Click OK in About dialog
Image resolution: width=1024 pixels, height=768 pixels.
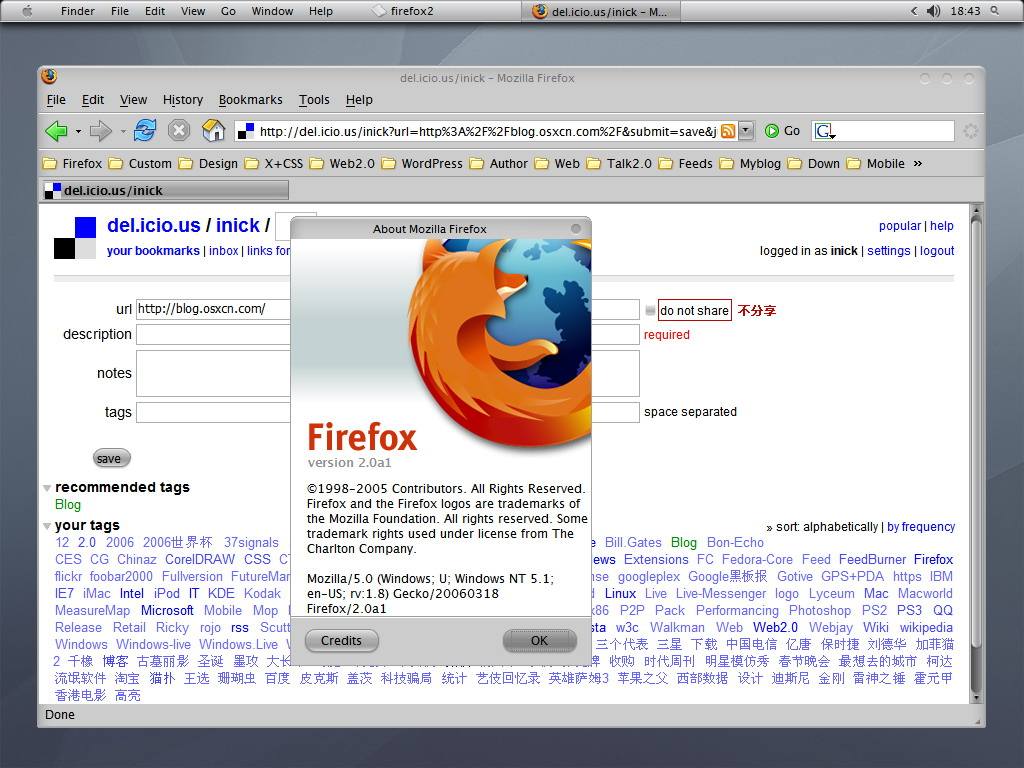(x=539, y=641)
